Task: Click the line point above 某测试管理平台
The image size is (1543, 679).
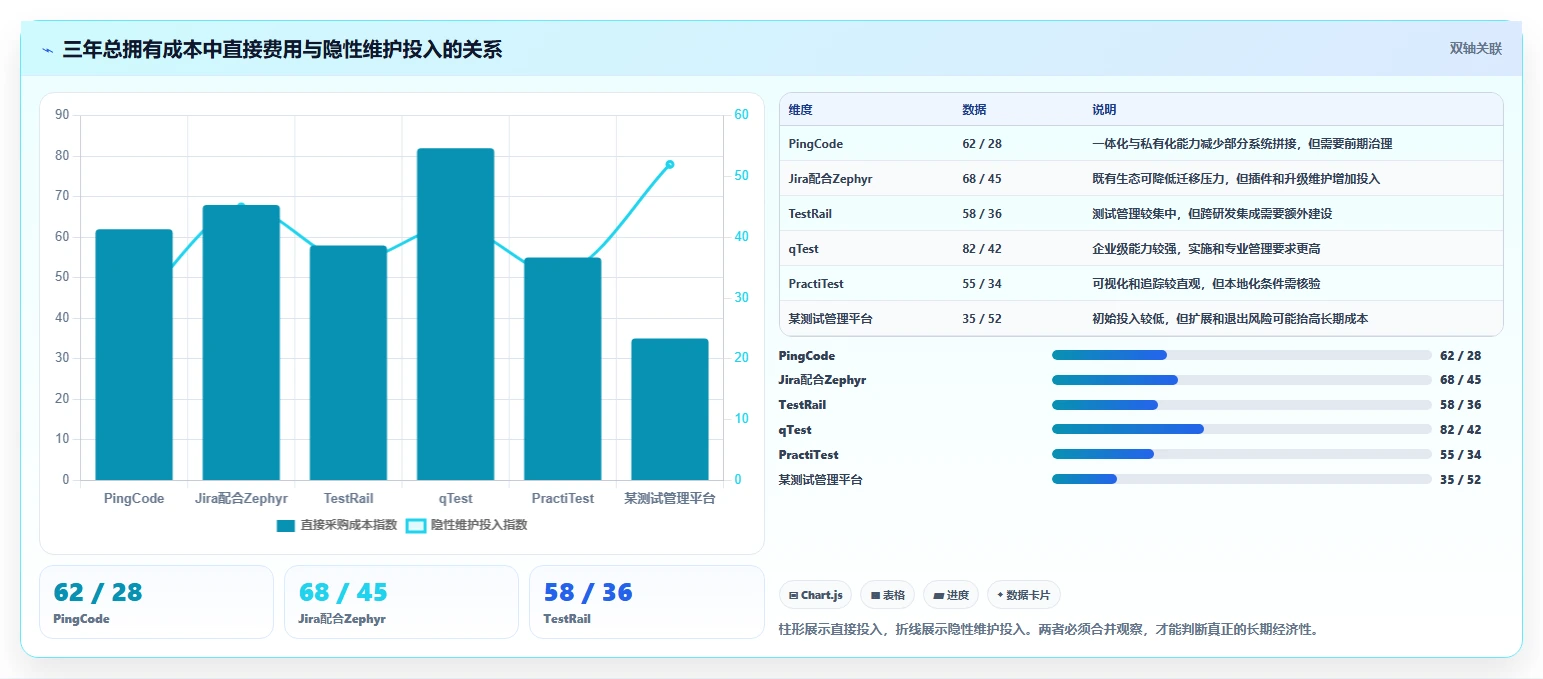Action: (669, 164)
